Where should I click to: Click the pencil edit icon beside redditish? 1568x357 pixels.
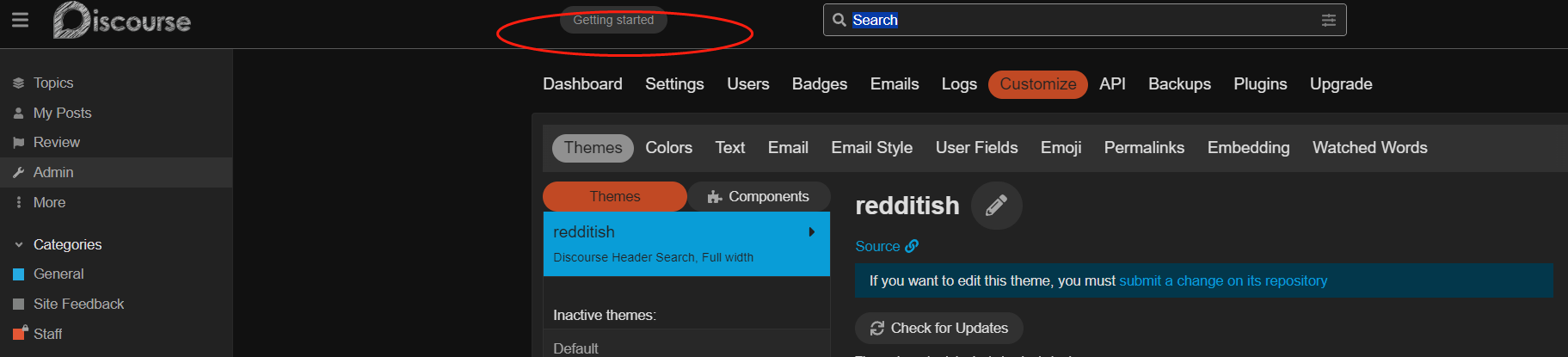(996, 206)
